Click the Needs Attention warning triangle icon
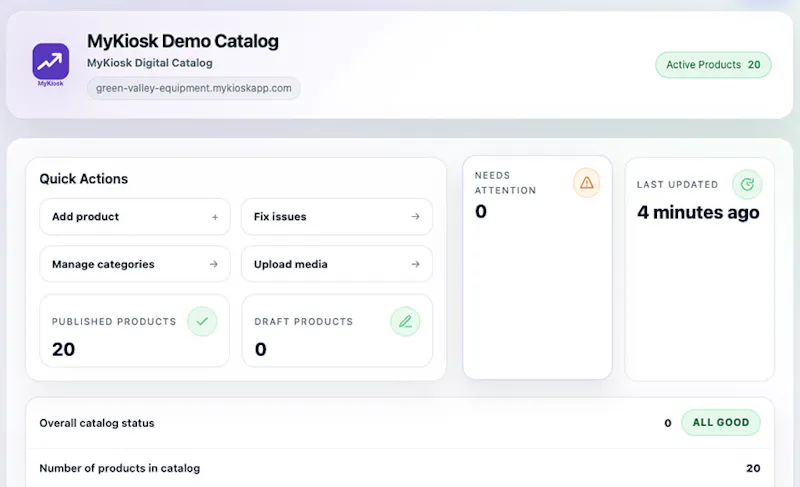The image size is (800, 487). (x=586, y=183)
